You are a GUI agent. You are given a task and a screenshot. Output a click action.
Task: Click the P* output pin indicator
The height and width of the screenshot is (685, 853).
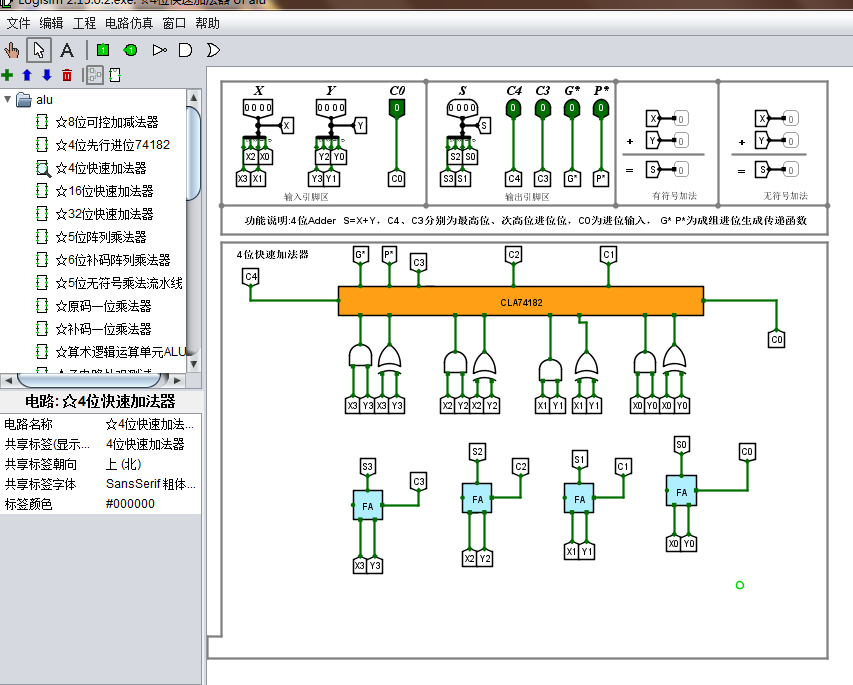(x=601, y=108)
